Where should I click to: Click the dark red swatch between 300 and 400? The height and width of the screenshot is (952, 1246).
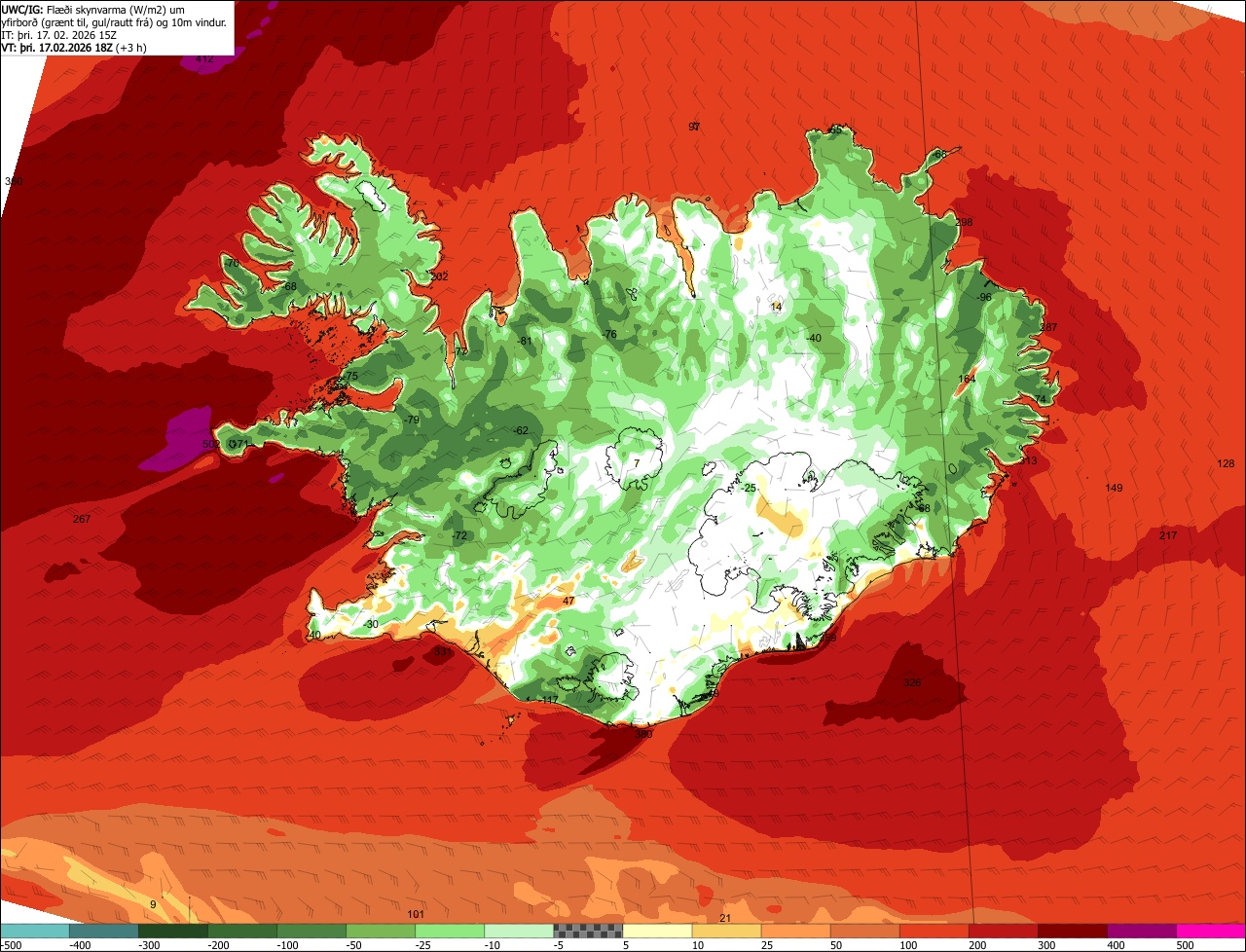click(x=1072, y=931)
